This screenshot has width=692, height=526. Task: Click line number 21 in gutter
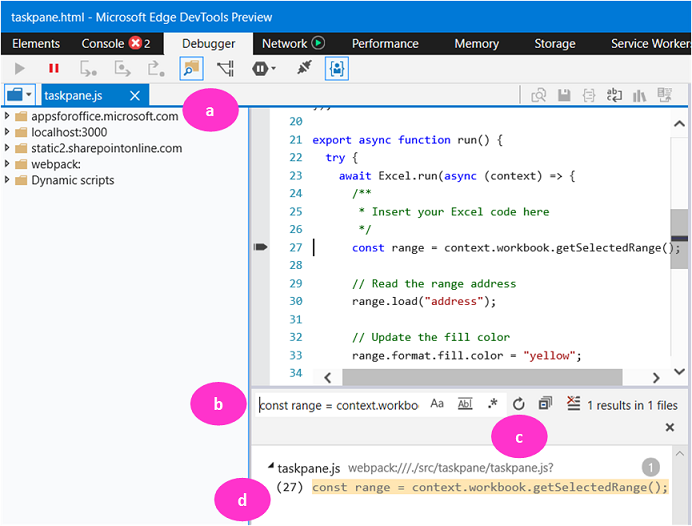[295, 140]
